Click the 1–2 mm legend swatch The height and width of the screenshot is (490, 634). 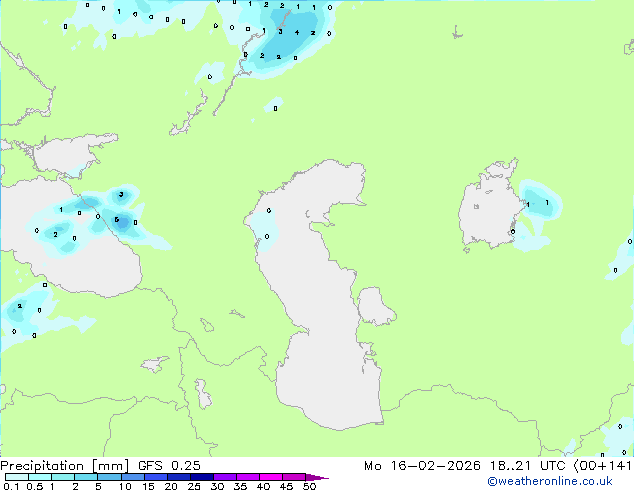[63, 477]
